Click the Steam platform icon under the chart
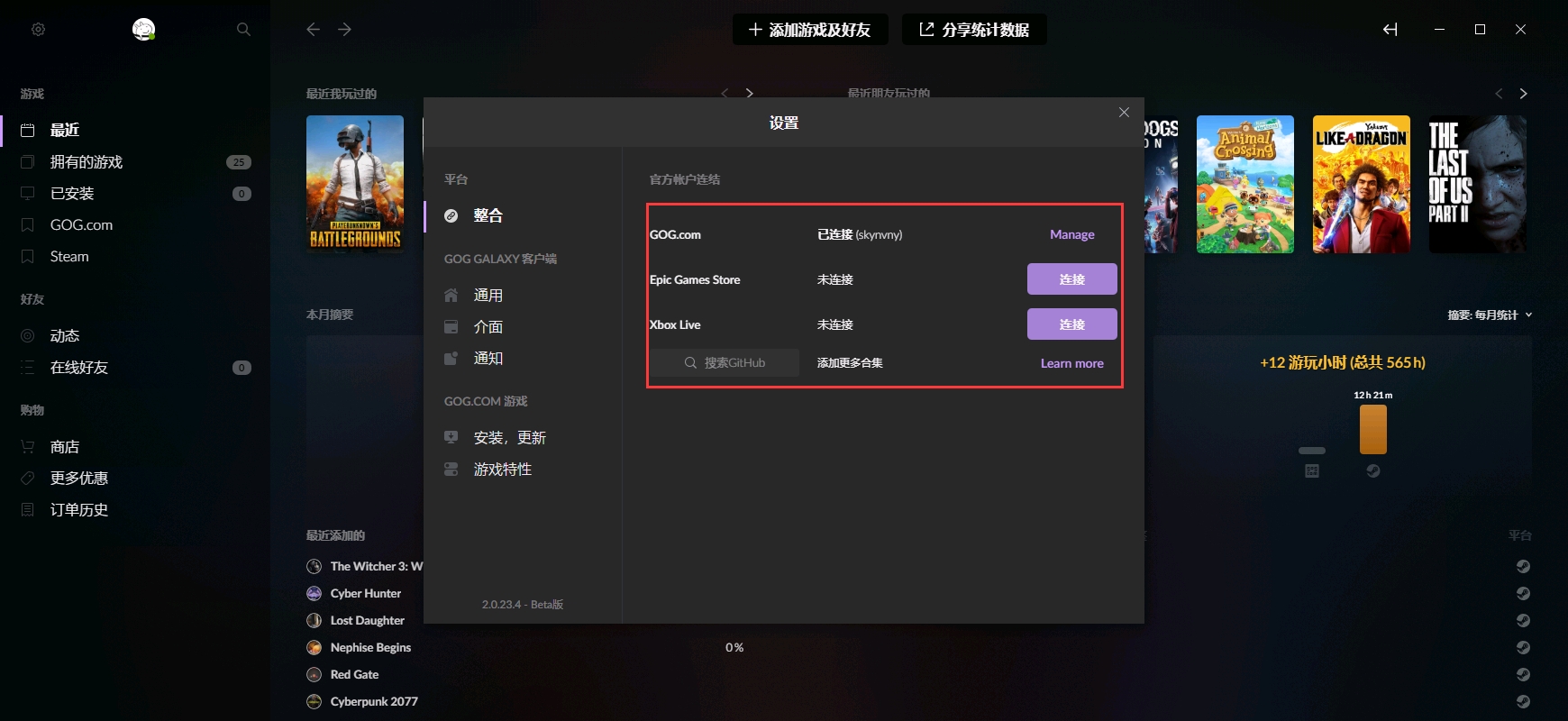Screen dimensions: 1568x721 coord(1373,470)
